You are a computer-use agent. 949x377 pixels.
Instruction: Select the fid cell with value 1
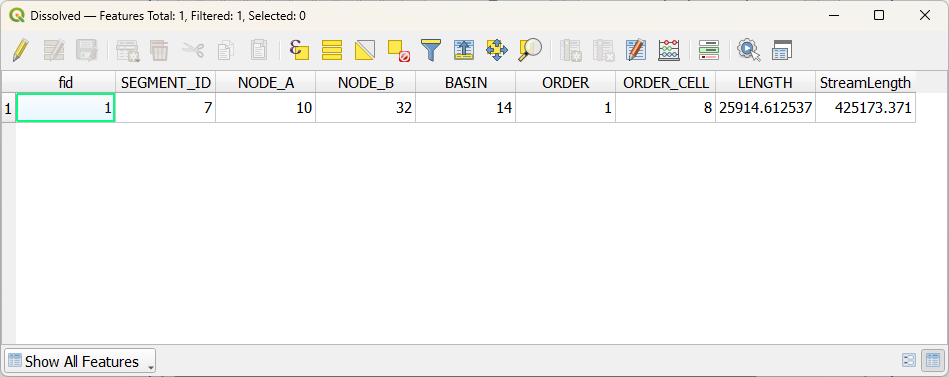click(x=66, y=108)
